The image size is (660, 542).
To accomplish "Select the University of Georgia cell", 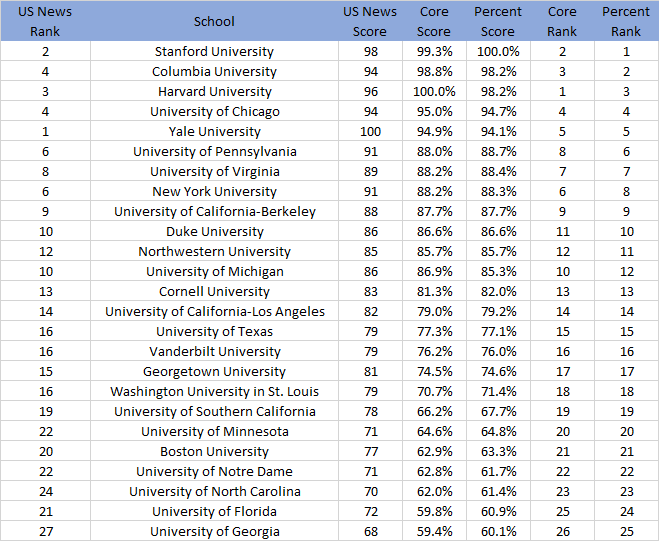I will 214,531.
